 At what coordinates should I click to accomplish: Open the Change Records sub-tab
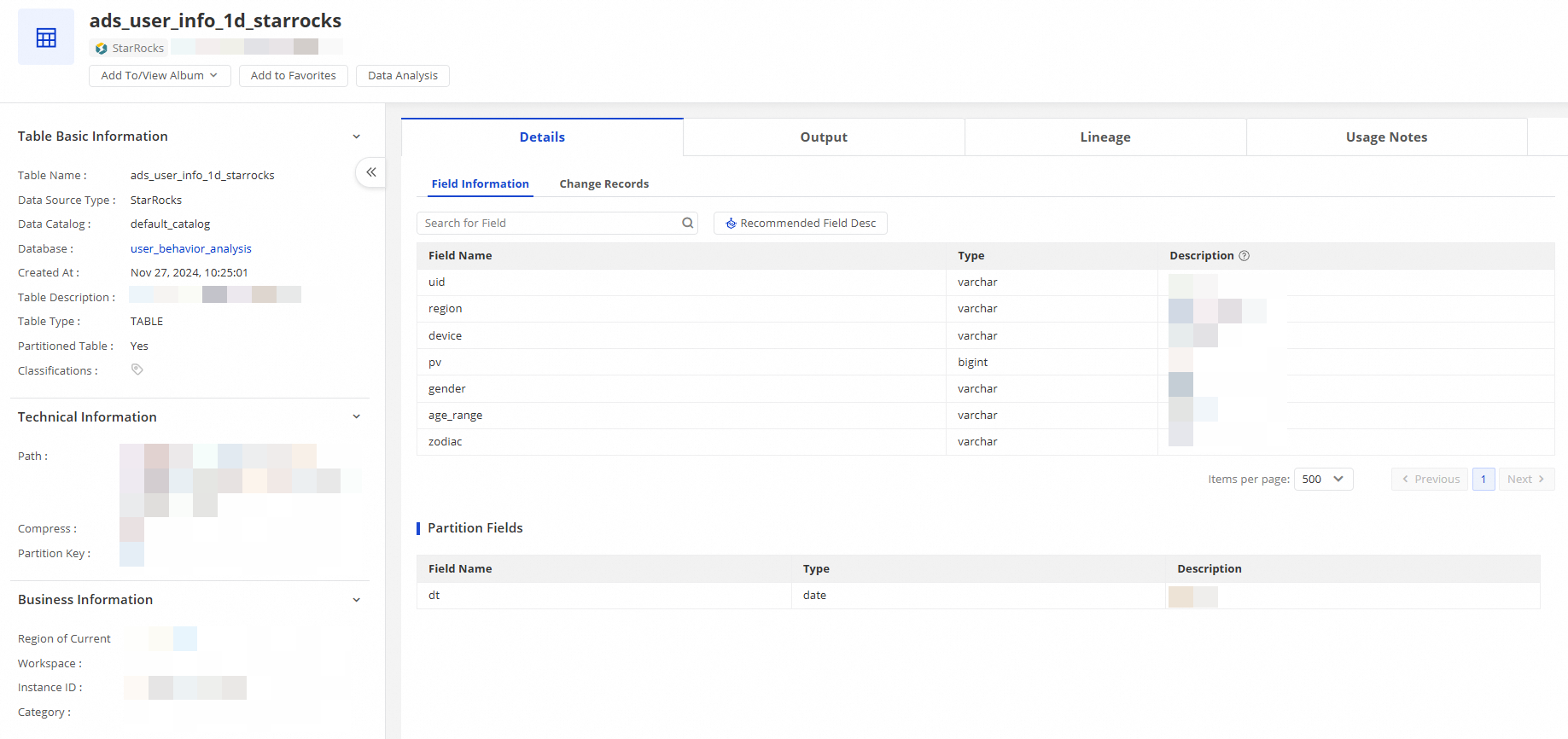coord(603,184)
